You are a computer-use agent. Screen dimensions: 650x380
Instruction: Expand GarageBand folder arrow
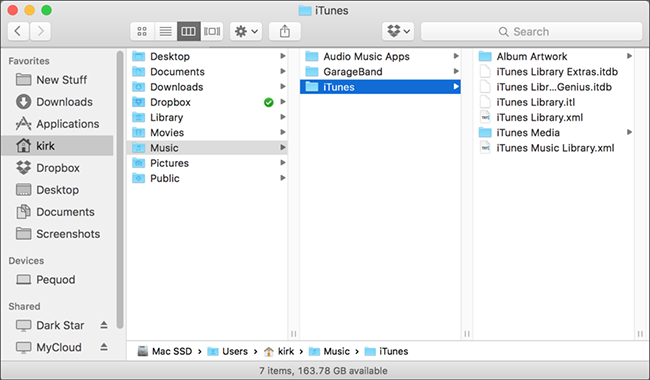click(456, 71)
